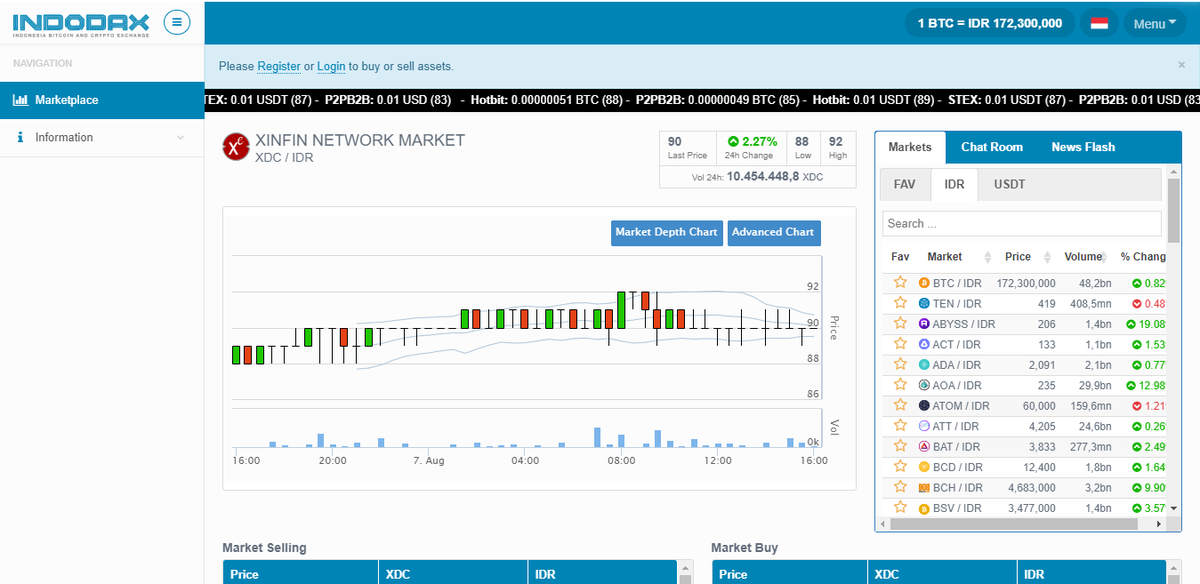Click the ACT coin icon in list
Image resolution: width=1200 pixels, height=584 pixels.
click(x=924, y=344)
